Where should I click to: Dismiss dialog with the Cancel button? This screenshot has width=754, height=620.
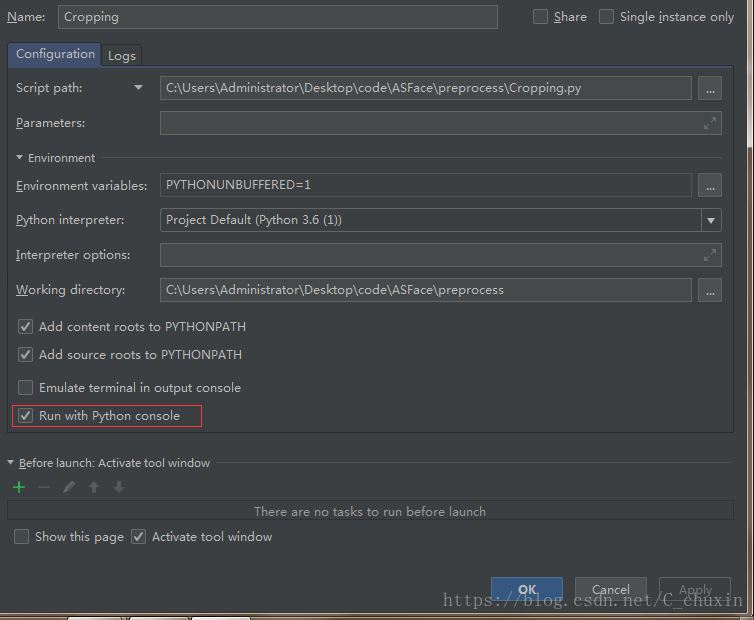pyautogui.click(x=611, y=590)
